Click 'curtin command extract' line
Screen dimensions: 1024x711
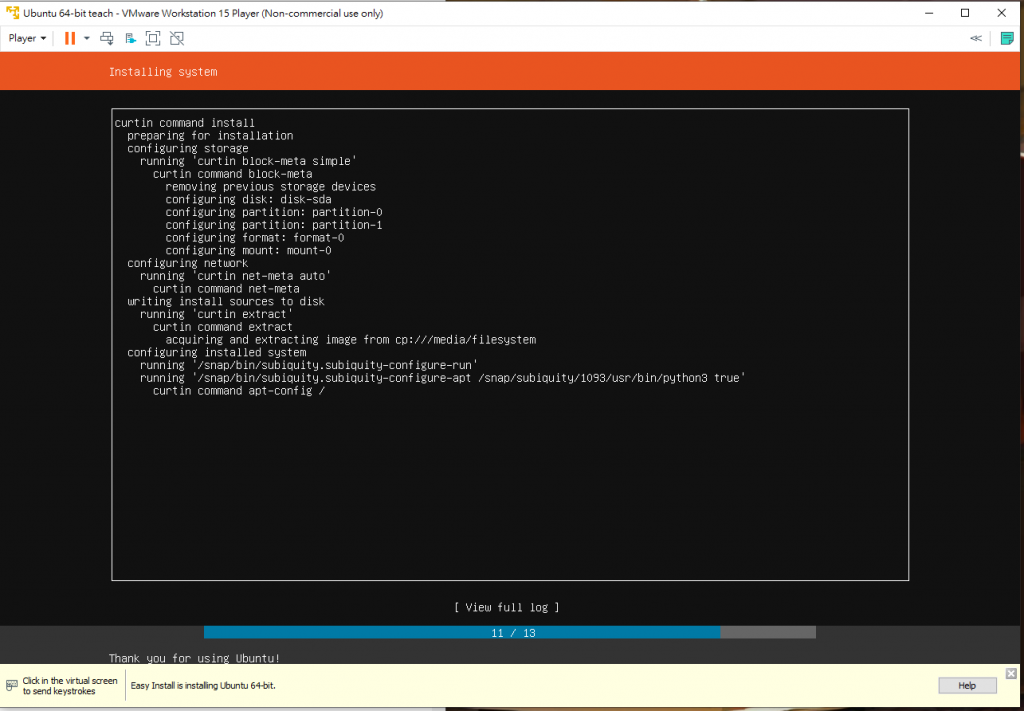point(223,326)
